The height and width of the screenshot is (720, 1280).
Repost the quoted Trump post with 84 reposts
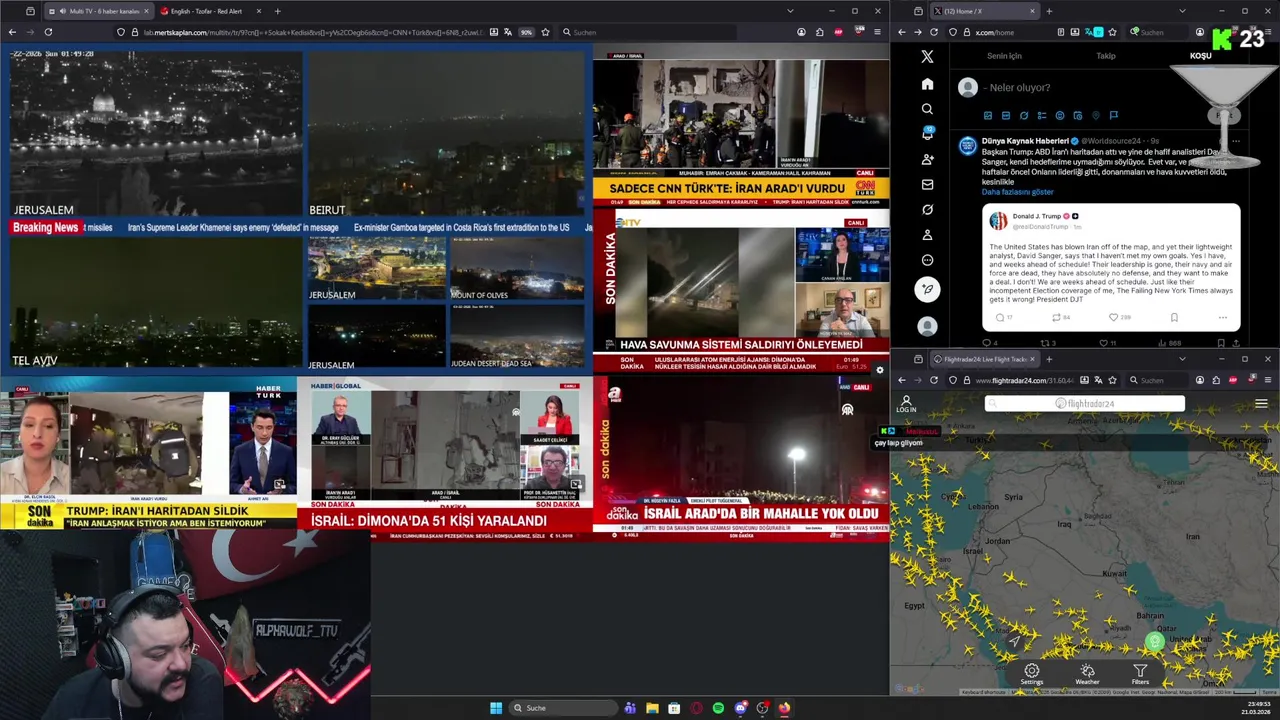click(x=1056, y=317)
